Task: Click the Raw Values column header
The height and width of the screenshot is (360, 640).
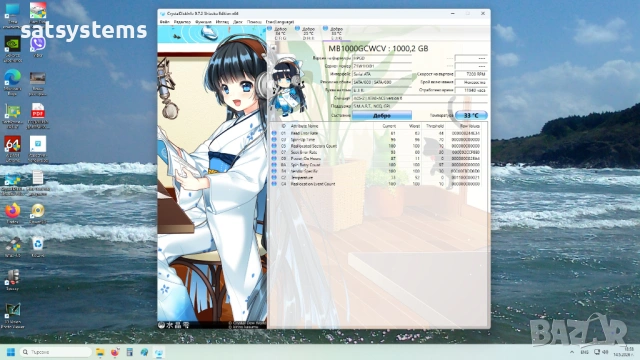Action: coord(469,126)
